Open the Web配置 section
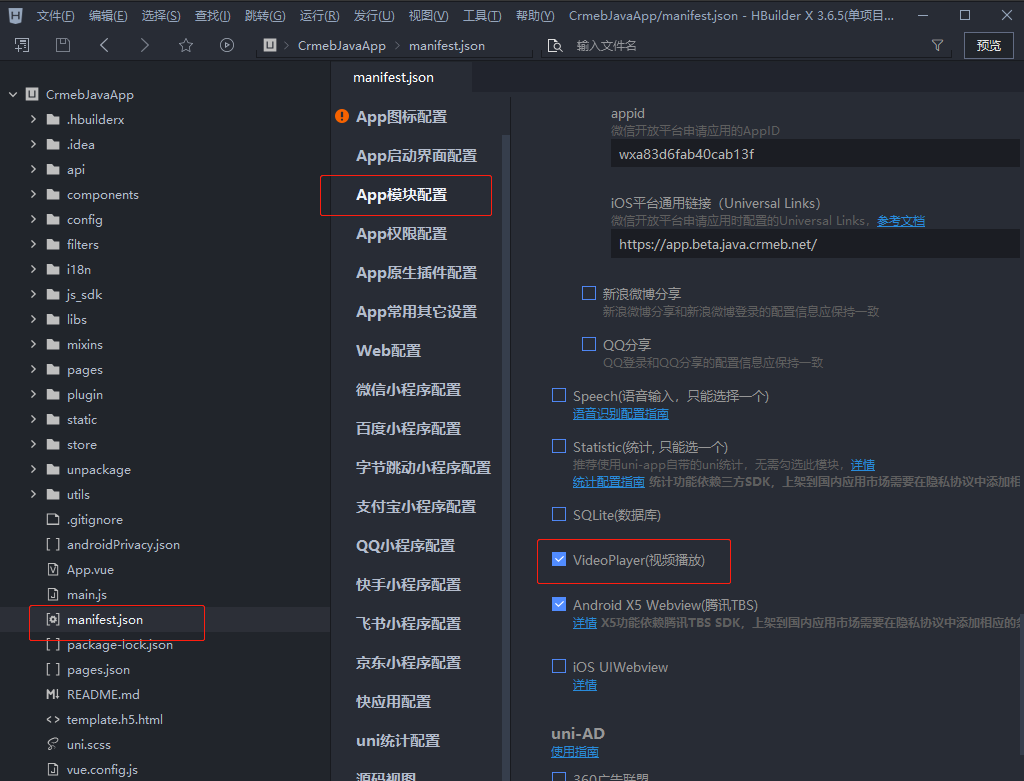 (x=389, y=351)
